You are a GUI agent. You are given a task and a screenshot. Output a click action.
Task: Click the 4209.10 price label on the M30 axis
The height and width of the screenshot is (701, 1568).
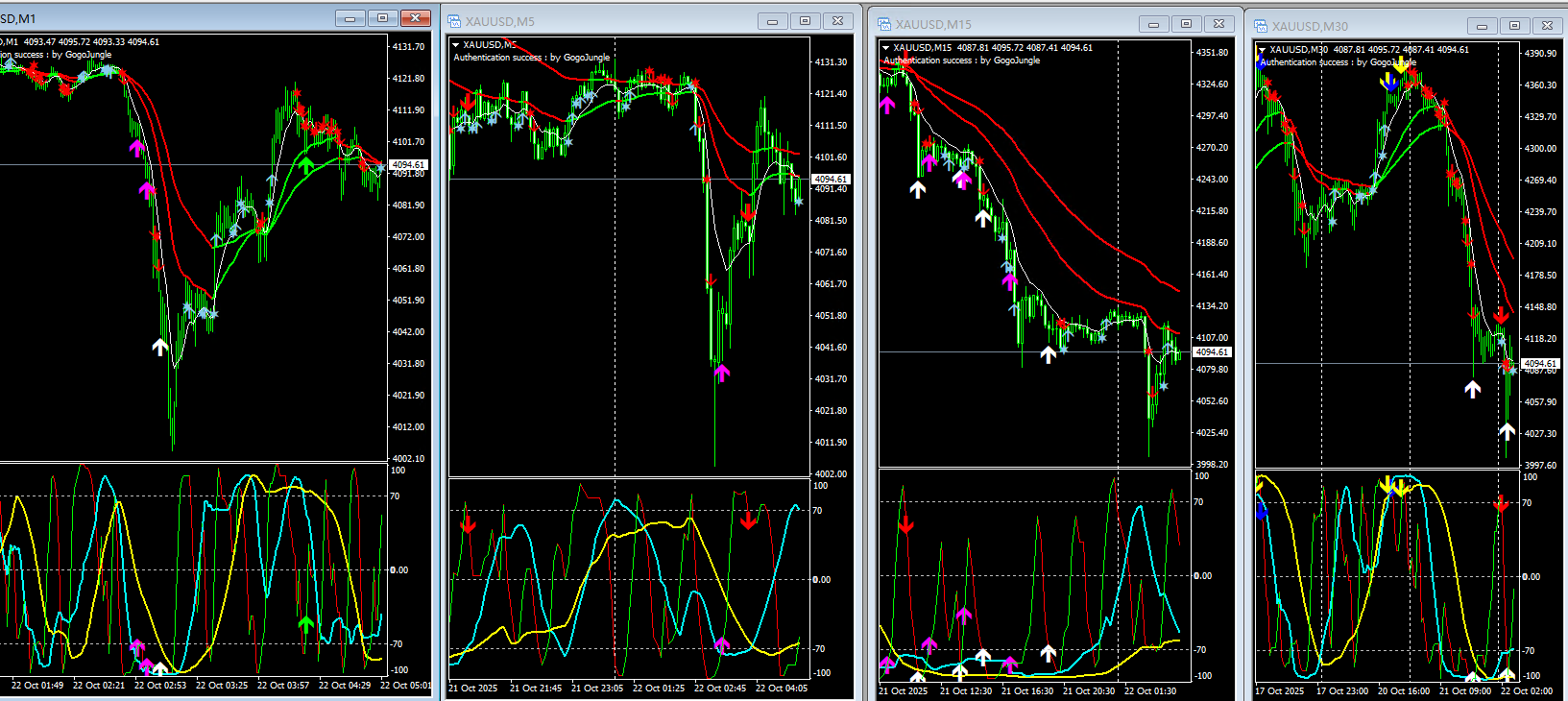click(1541, 244)
